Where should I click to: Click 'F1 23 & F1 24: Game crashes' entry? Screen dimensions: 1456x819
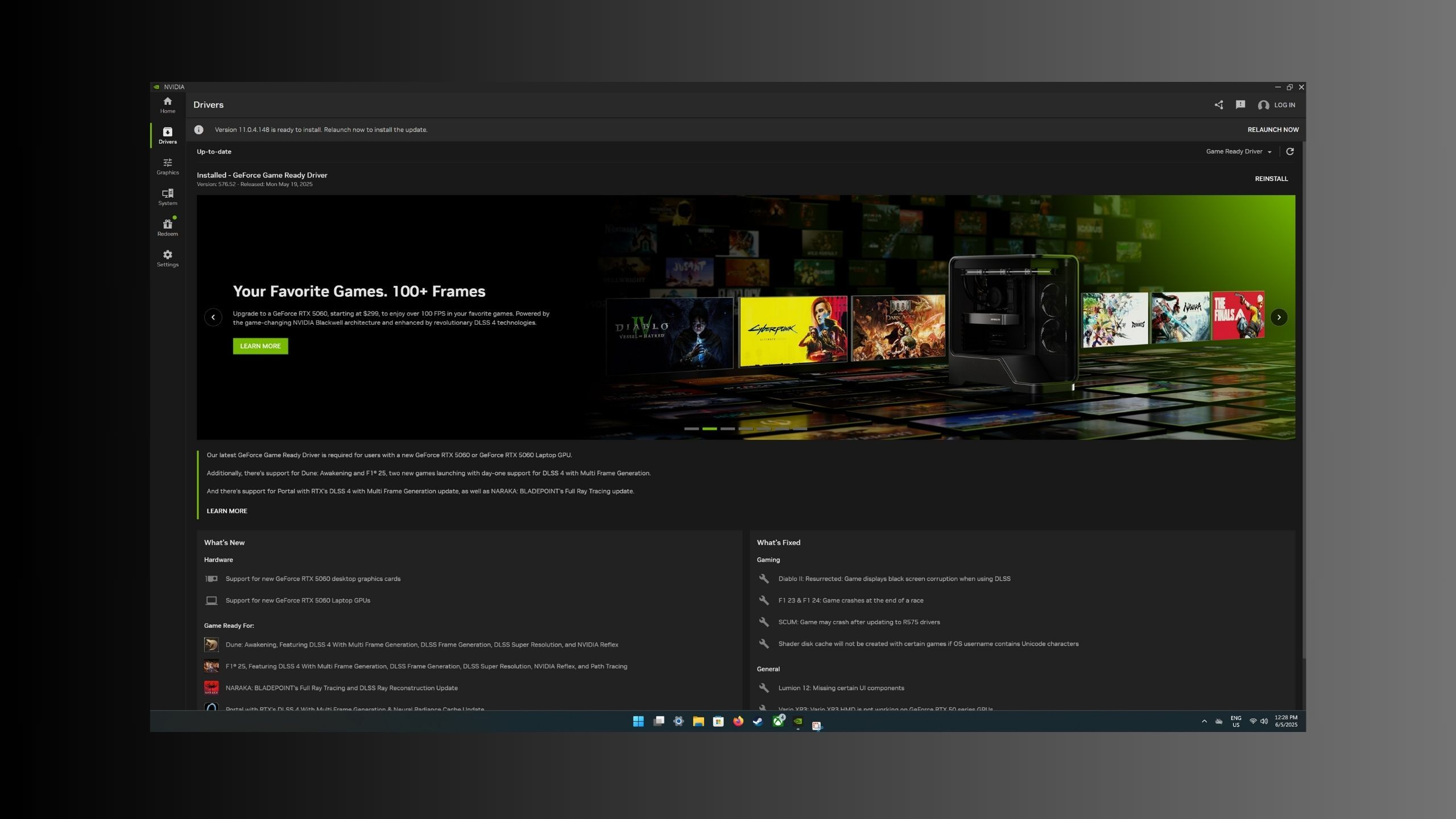pos(850,600)
